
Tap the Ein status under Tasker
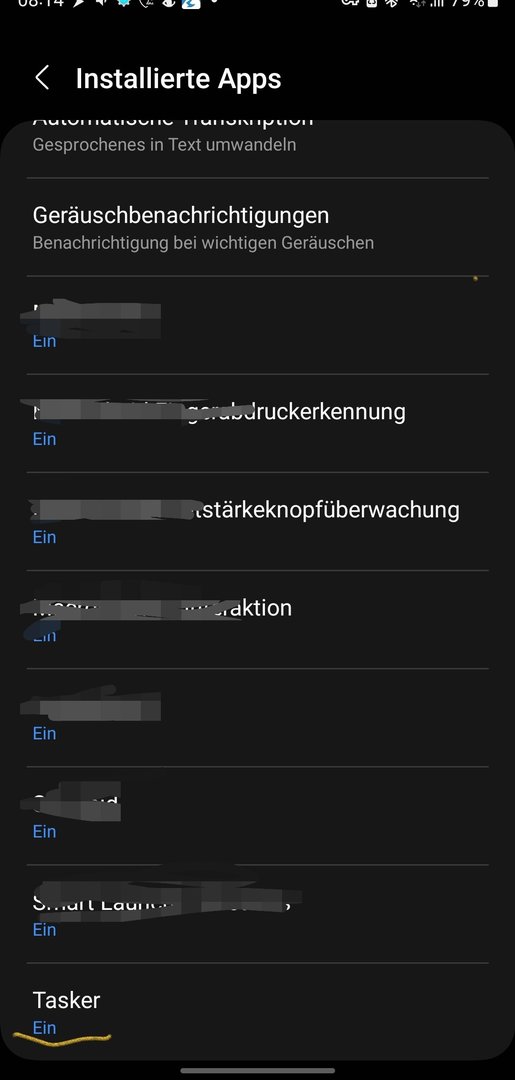(45, 1028)
